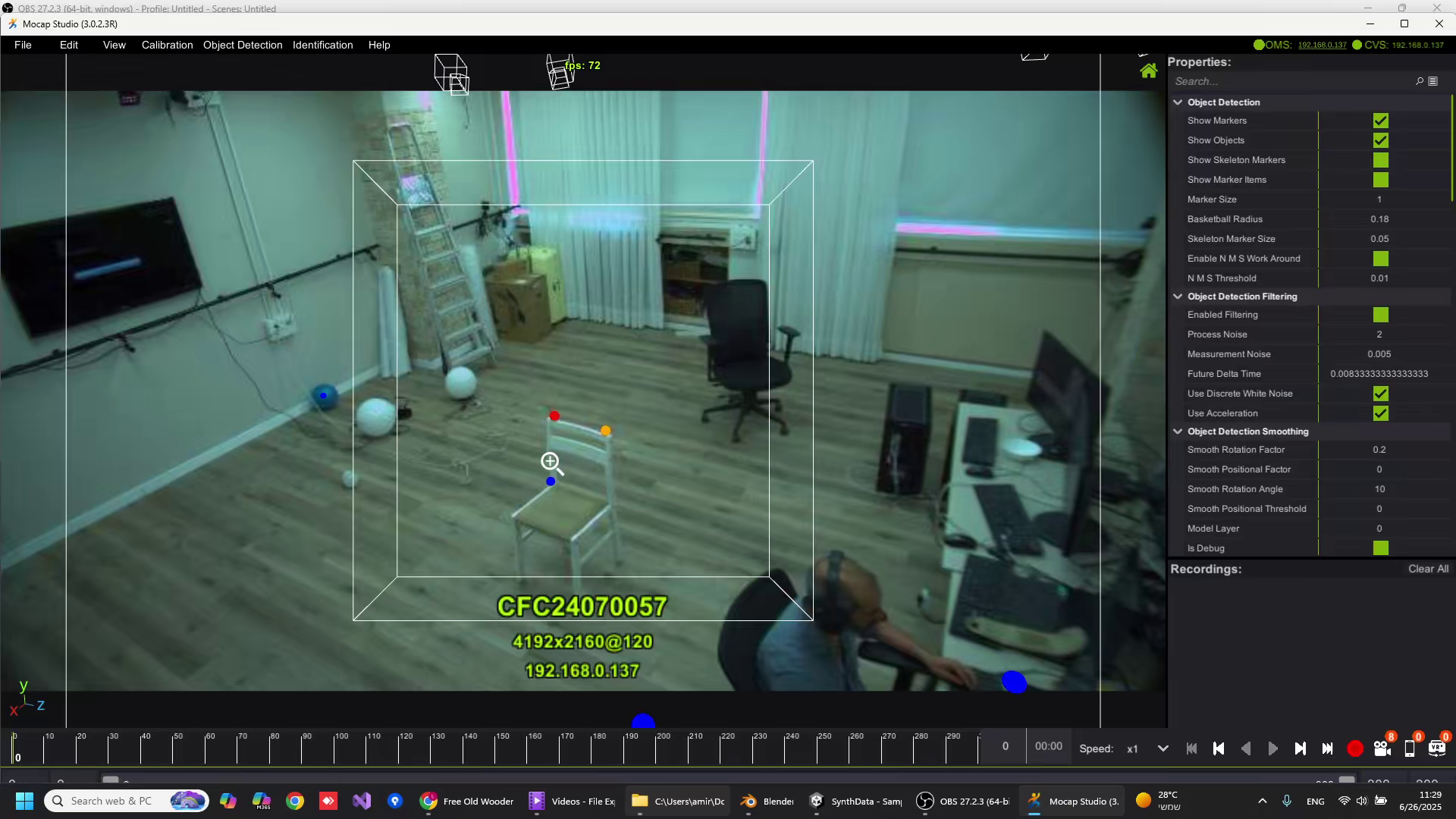This screenshot has width=1456, height=819.
Task: Open the Calibration menu
Action: [167, 45]
